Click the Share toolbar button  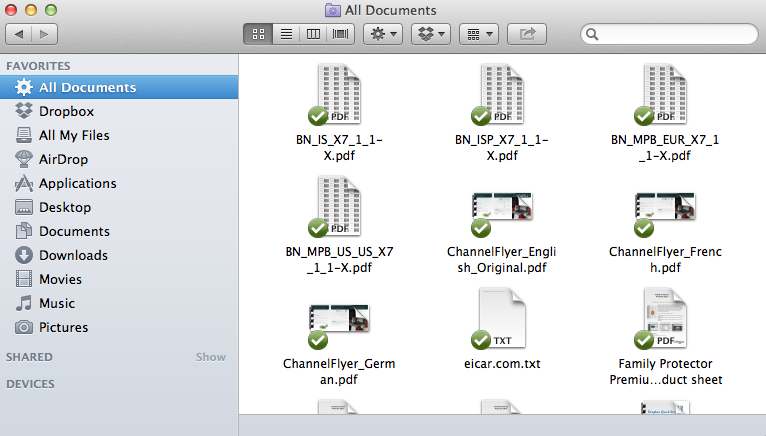tap(527, 34)
